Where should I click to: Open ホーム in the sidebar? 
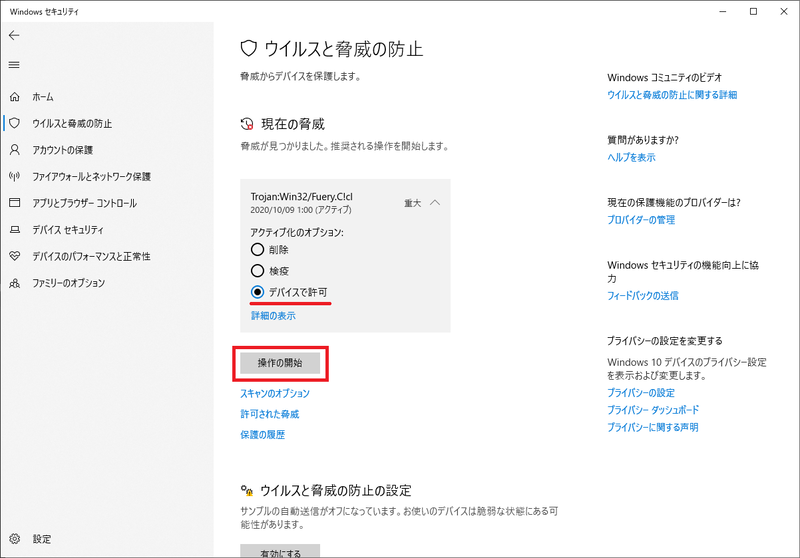[108, 96]
